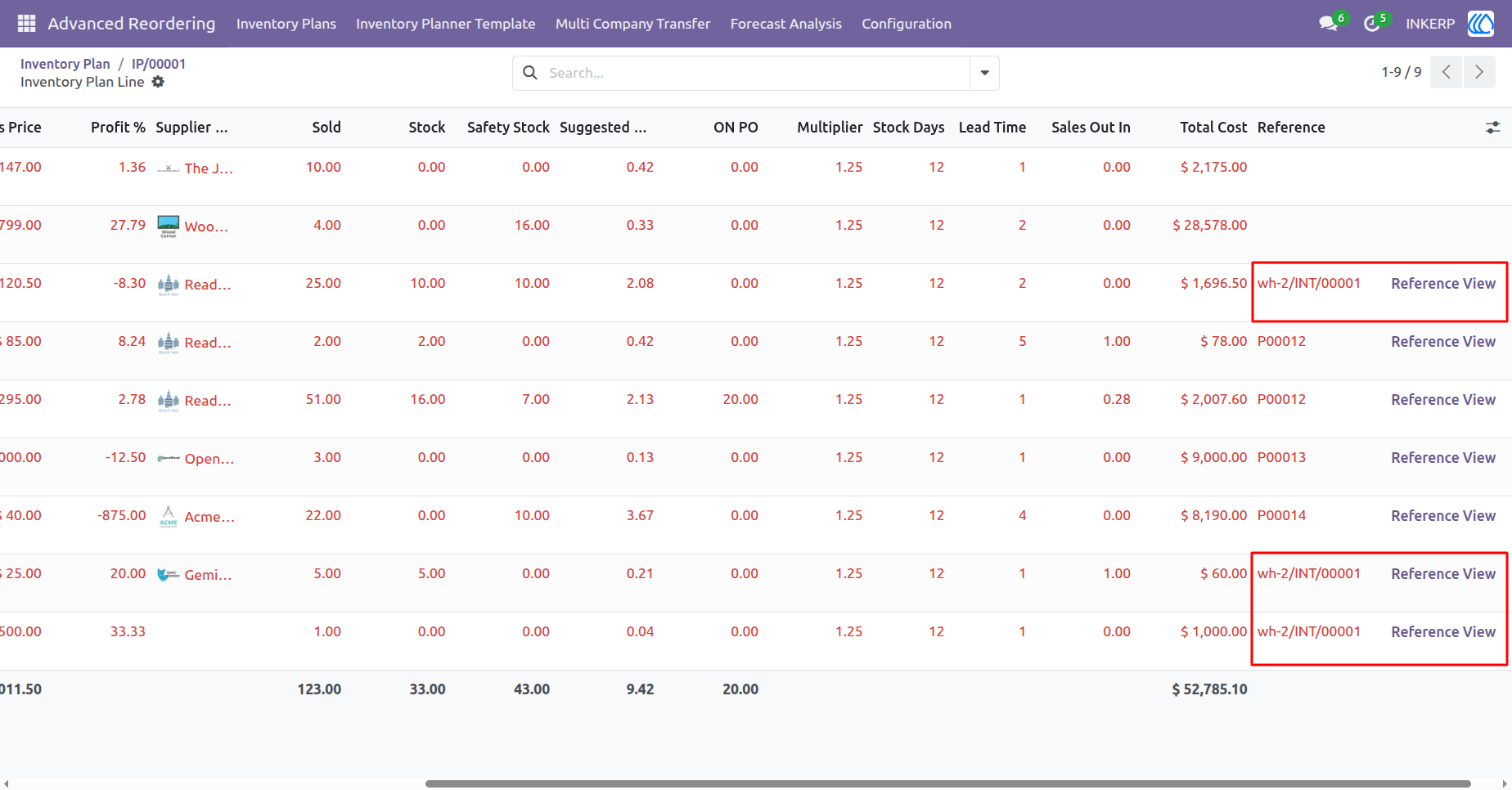1512x790 pixels.
Task: Click the horizontal scrollbar at bottom
Action: (x=947, y=783)
